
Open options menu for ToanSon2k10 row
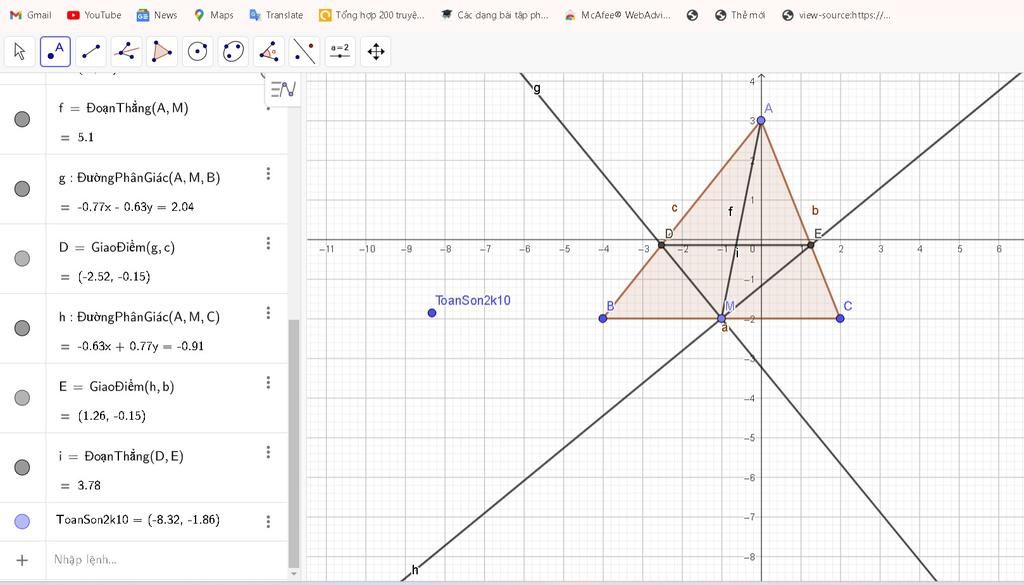(268, 521)
